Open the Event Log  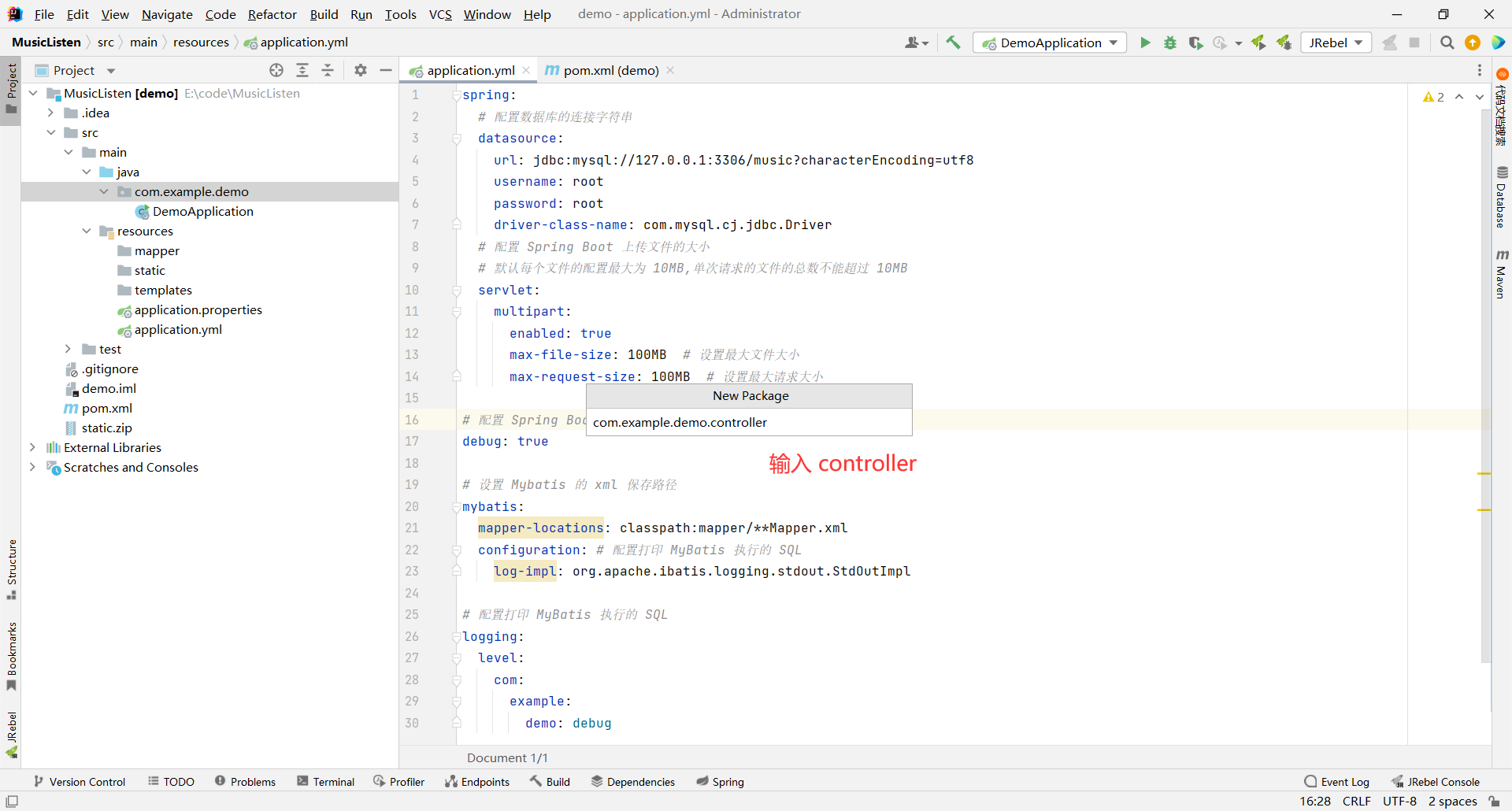[1337, 781]
